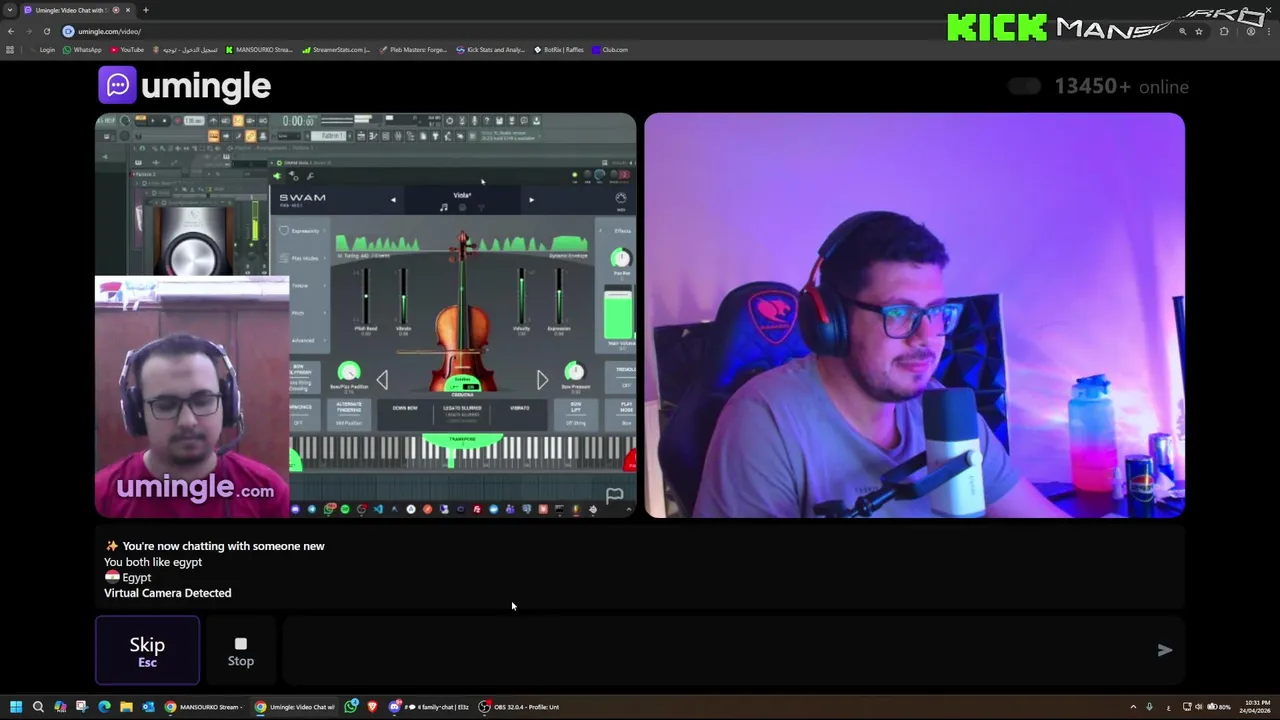Open a new browser tab

(x=146, y=10)
